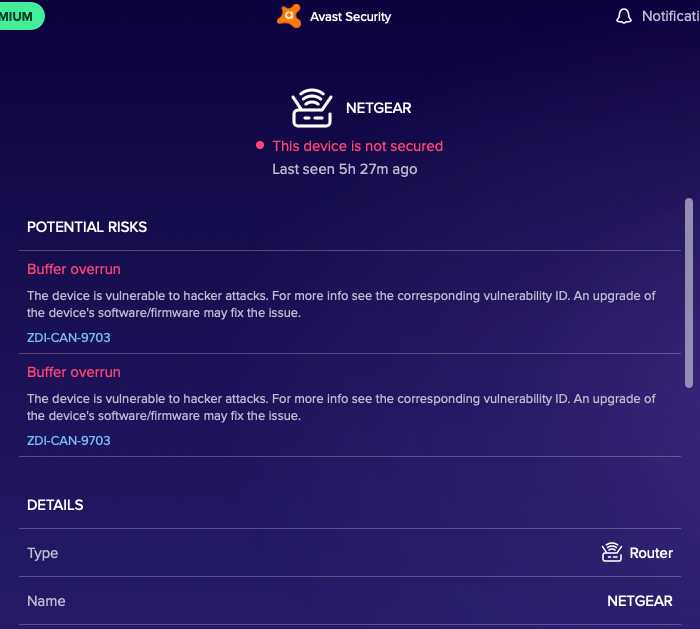Image resolution: width=700 pixels, height=629 pixels.
Task: Click the DETAILS section header
Action: [55, 505]
